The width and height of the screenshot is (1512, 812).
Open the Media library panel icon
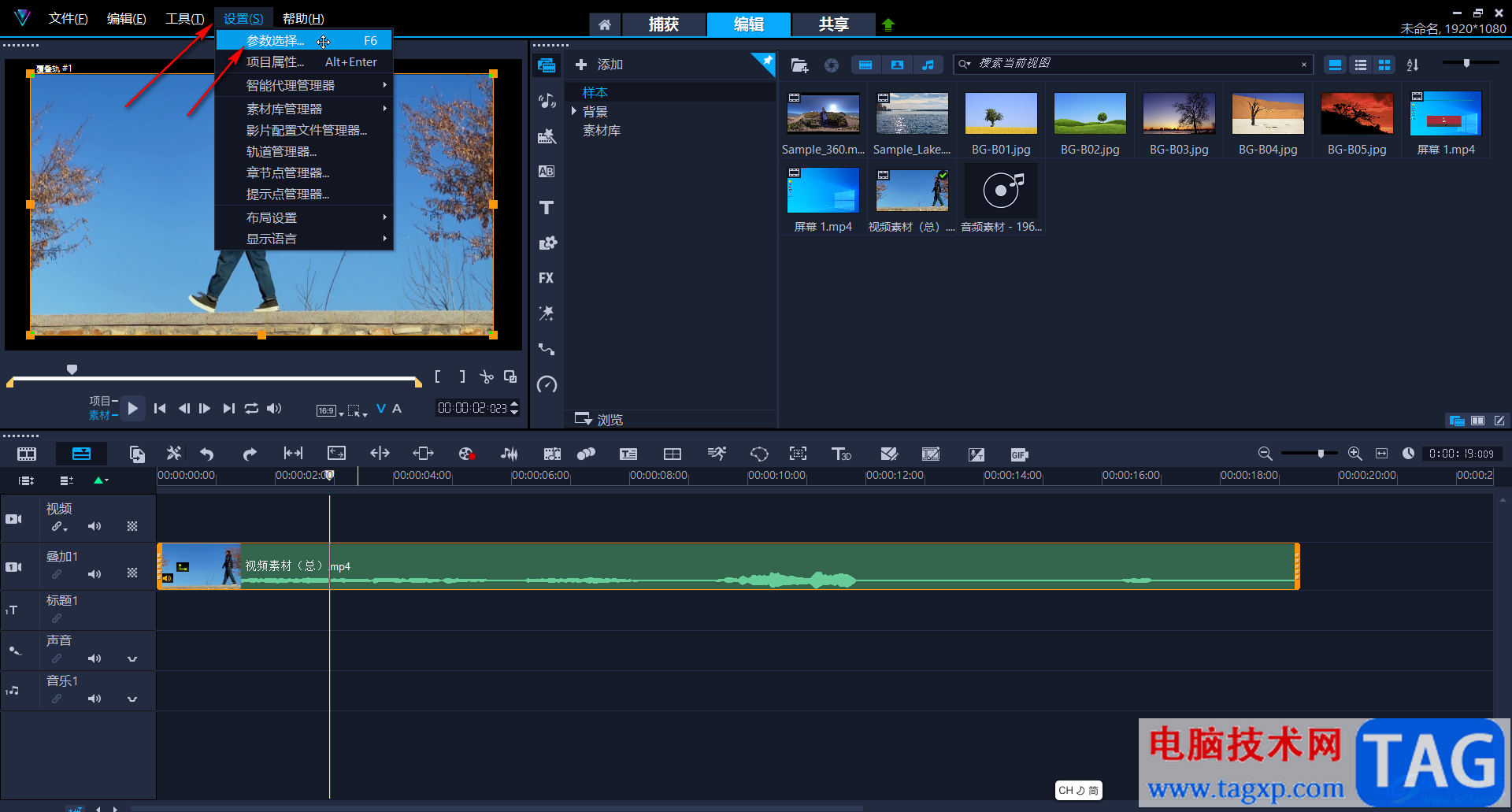[547, 65]
